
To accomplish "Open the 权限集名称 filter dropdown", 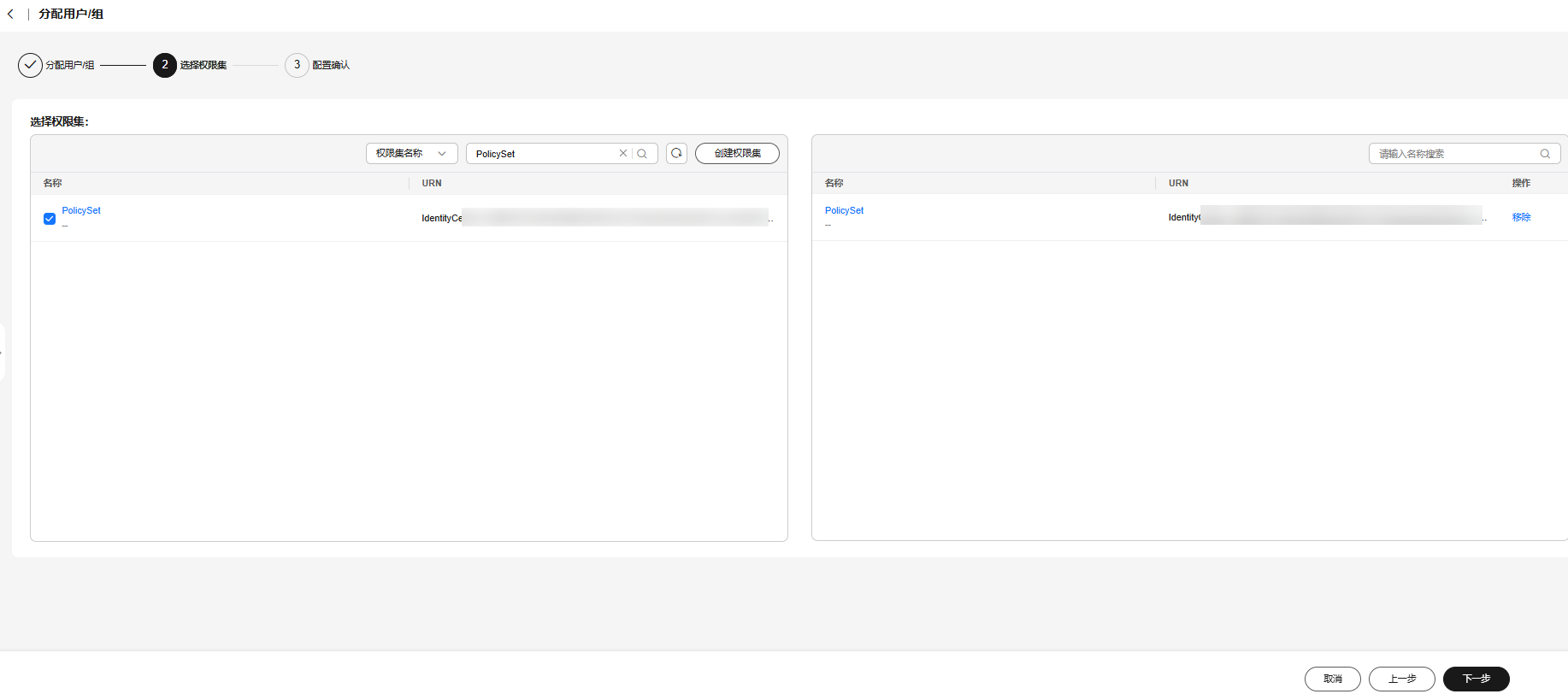I will coord(411,154).
